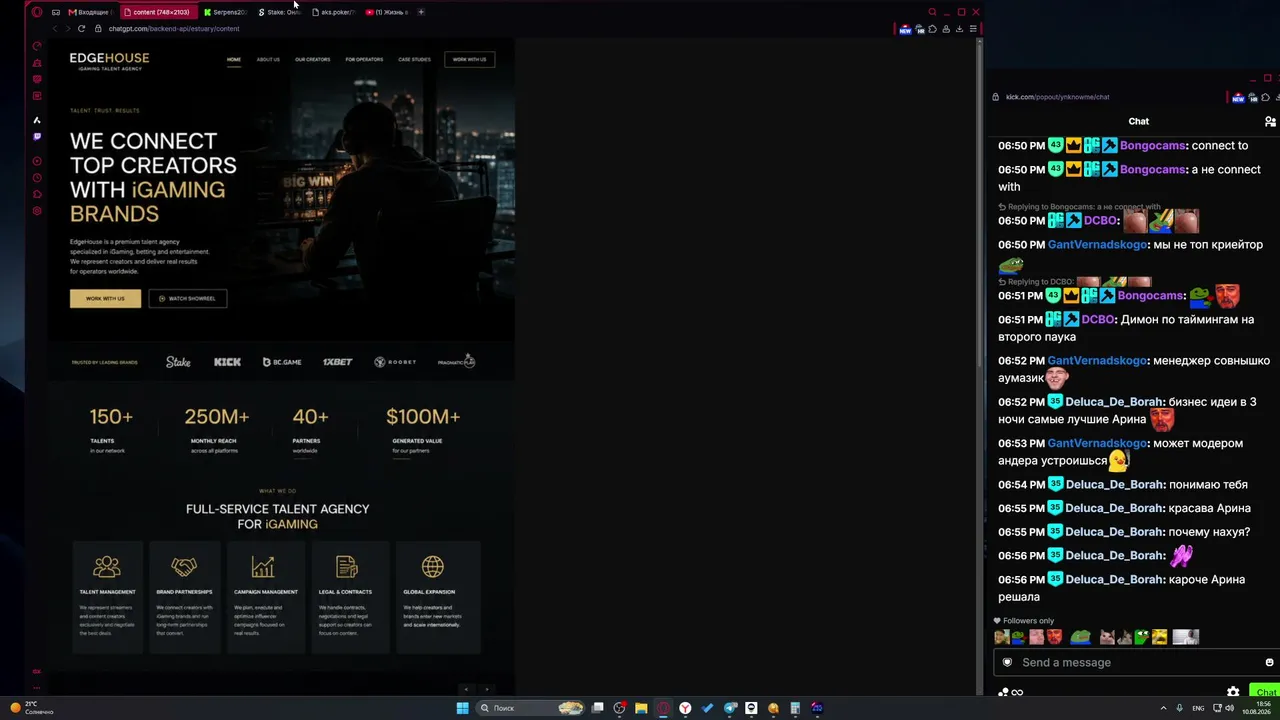1280x720 pixels.
Task: Open the Global Expansion service card
Action: (x=438, y=597)
